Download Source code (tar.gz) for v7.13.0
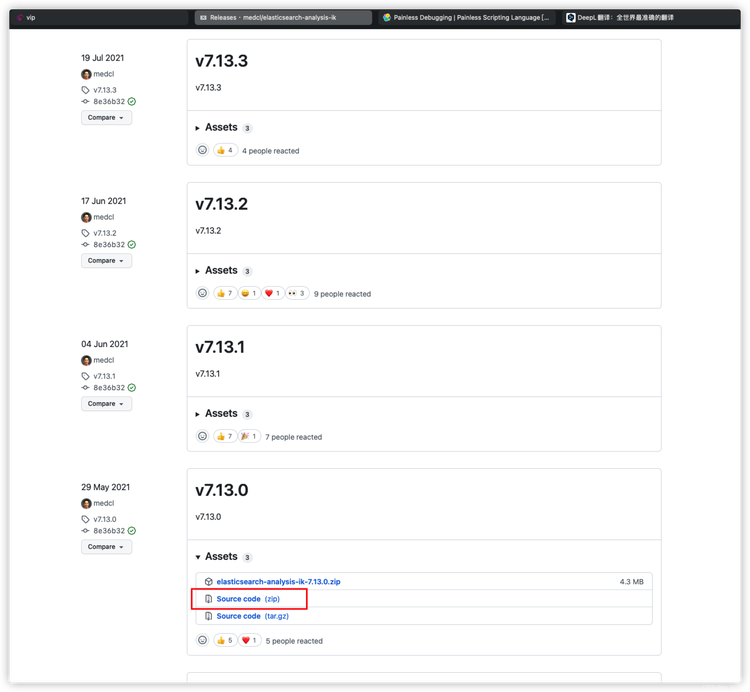This screenshot has width=750, height=692. click(253, 616)
